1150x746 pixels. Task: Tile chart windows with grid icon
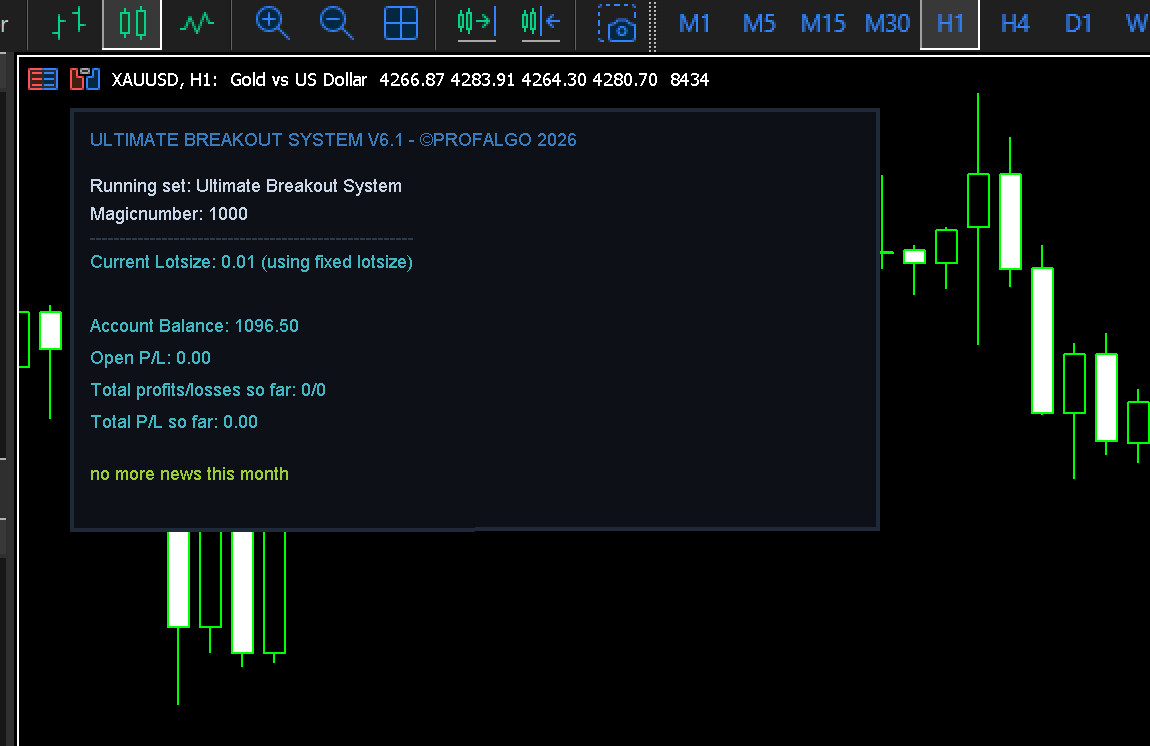[401, 23]
